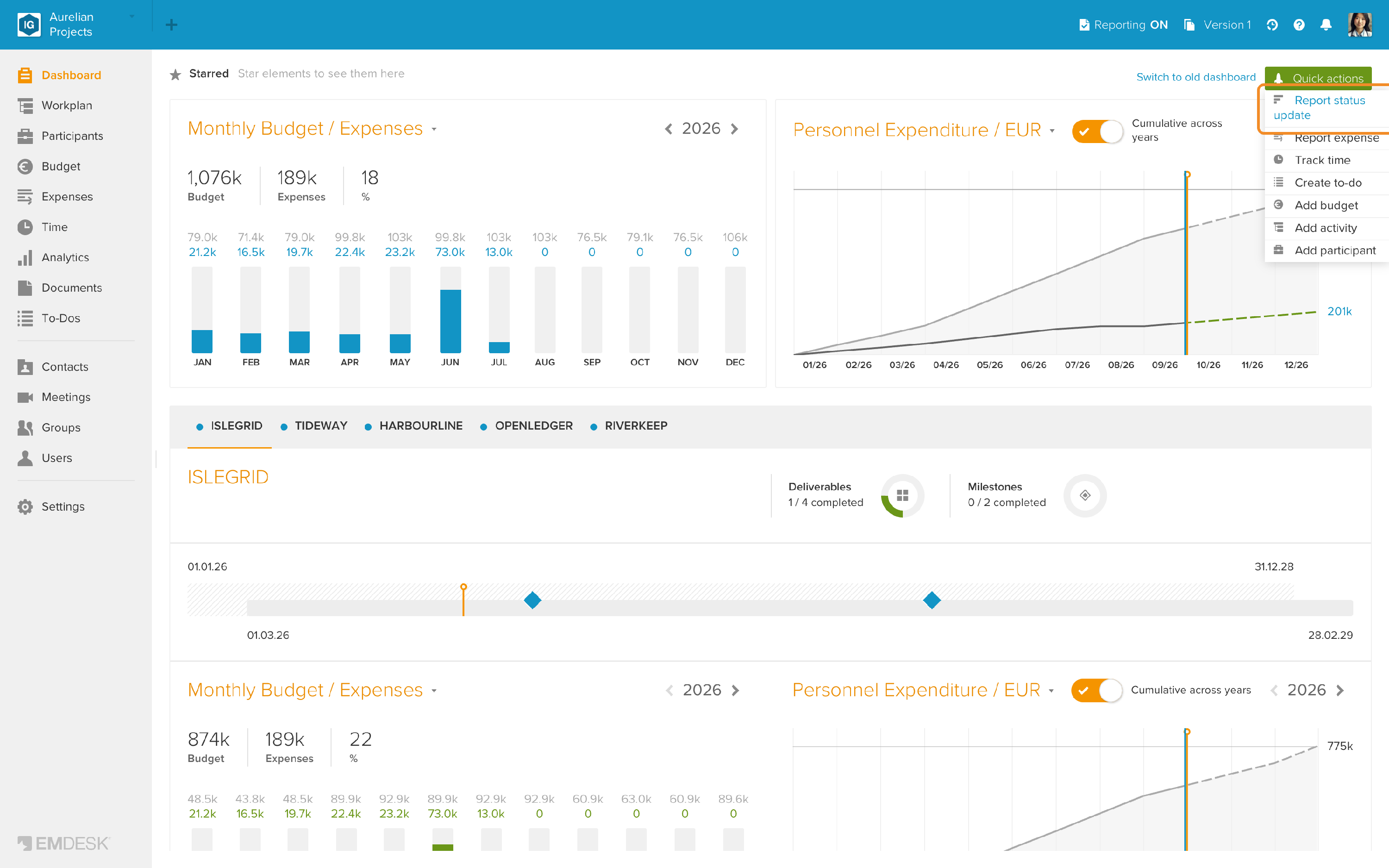The width and height of the screenshot is (1389, 868).
Task: Open the help question mark icon
Action: (x=1299, y=25)
